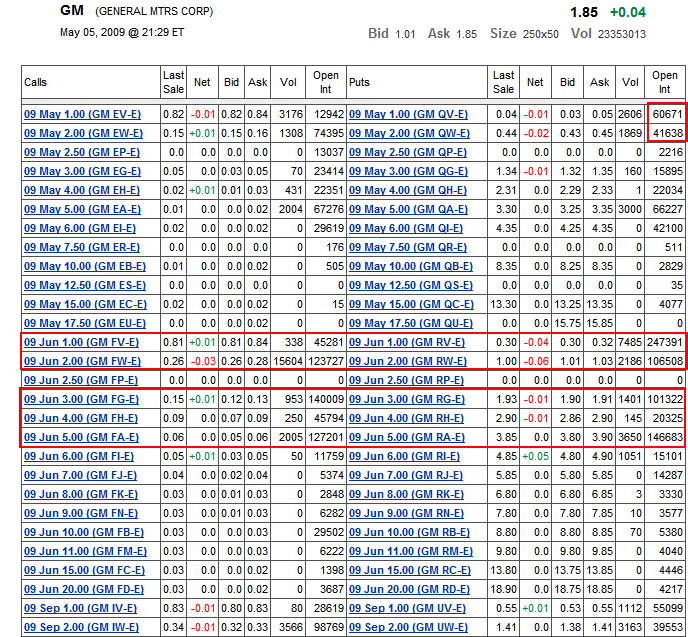
Task: Select the 247391 open interest cell
Action: [x=663, y=342]
